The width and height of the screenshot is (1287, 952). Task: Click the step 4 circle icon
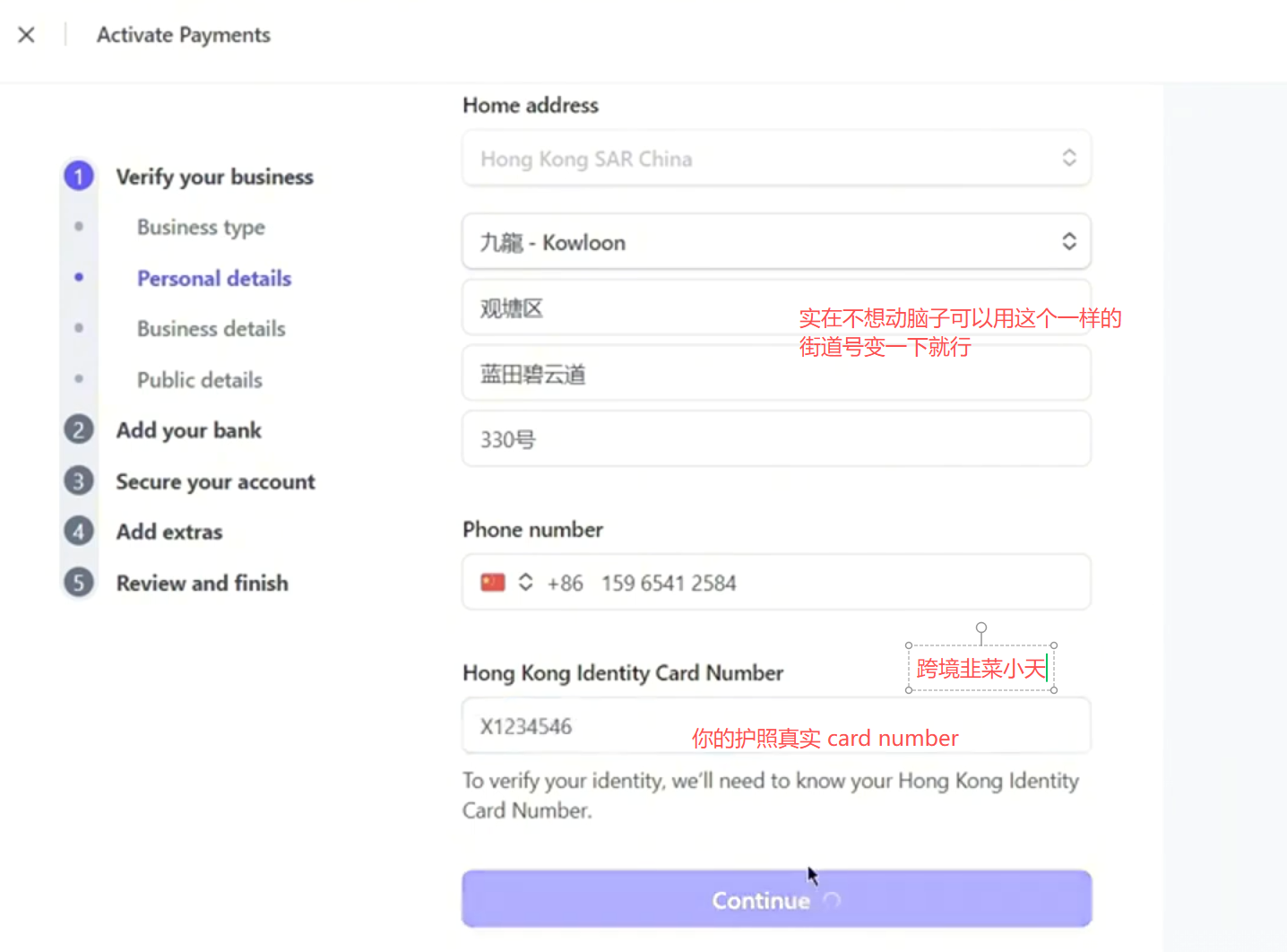(79, 532)
